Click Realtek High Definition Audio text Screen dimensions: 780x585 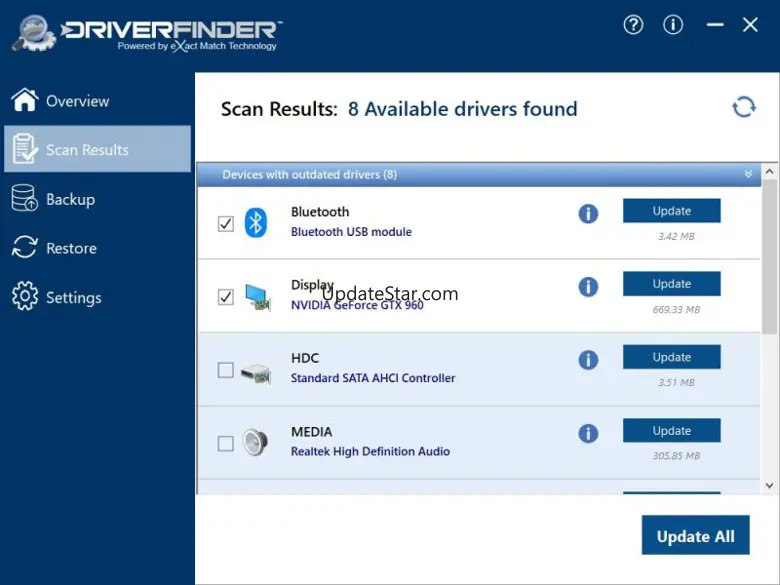370,451
